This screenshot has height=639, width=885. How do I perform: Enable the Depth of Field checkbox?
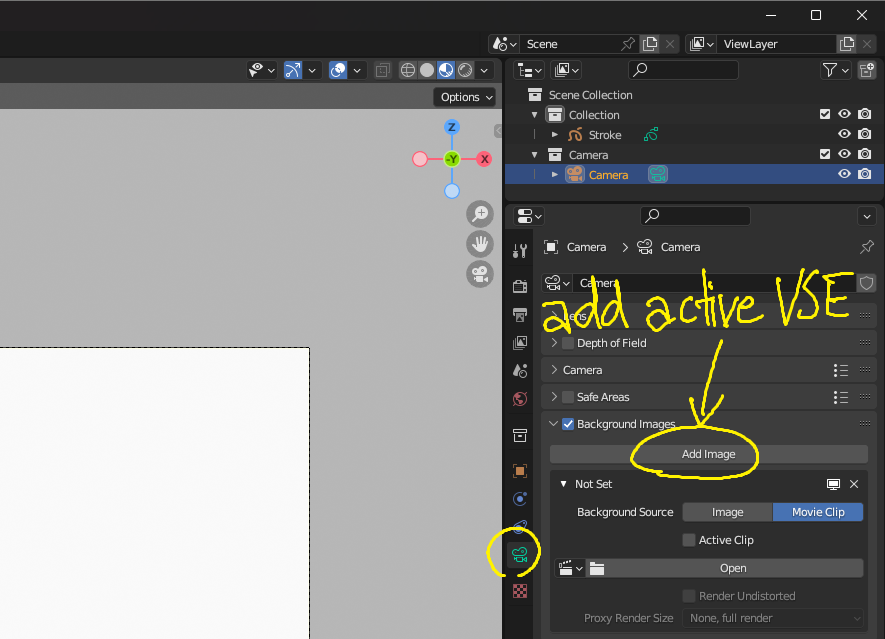click(568, 343)
